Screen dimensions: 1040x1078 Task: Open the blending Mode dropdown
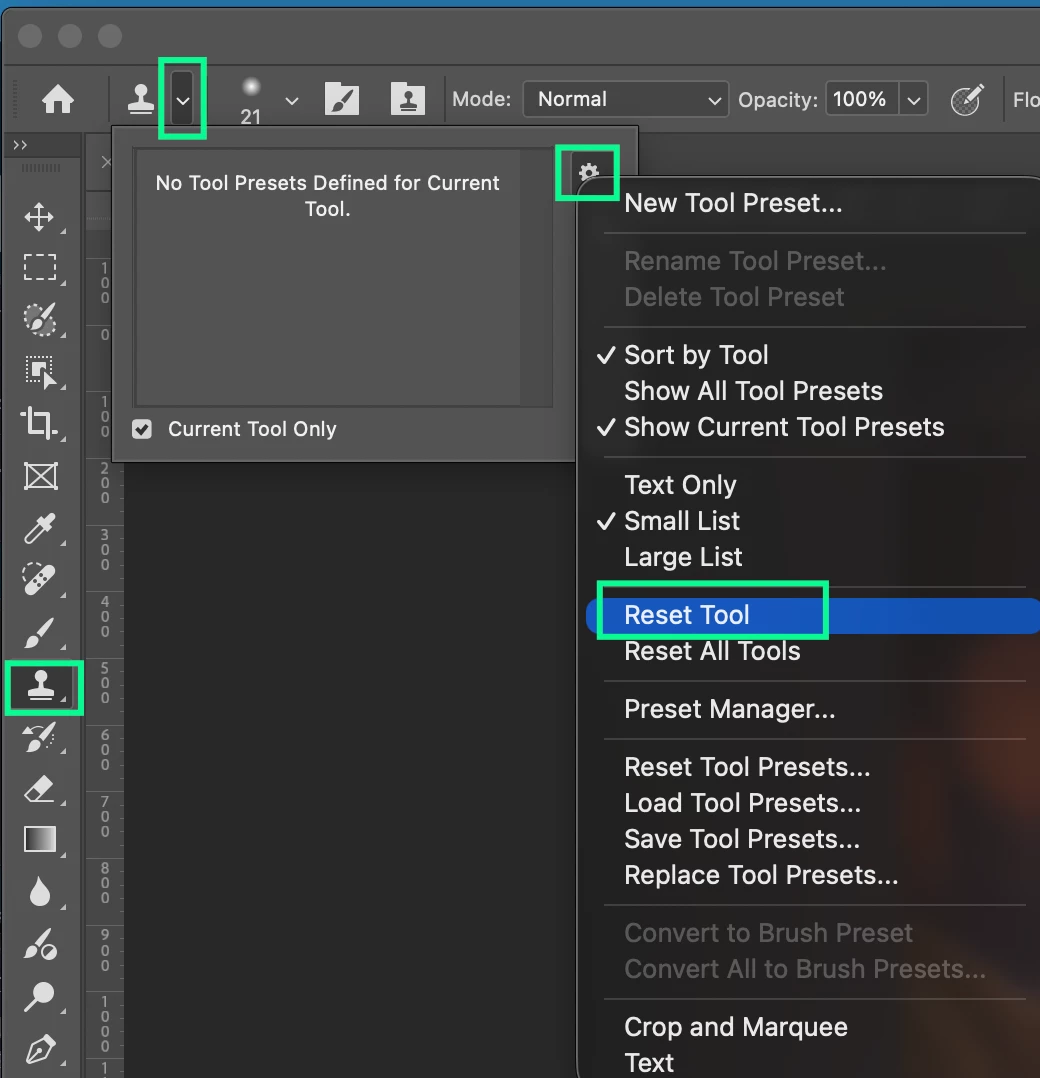click(626, 99)
